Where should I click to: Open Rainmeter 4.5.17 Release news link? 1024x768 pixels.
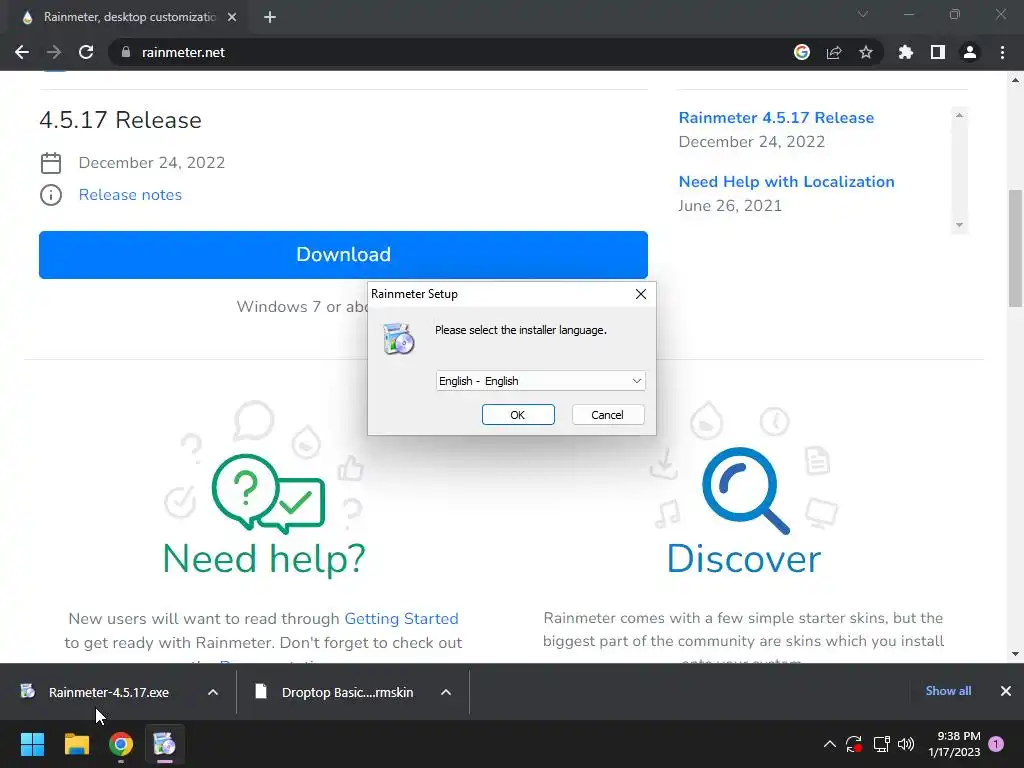click(776, 118)
